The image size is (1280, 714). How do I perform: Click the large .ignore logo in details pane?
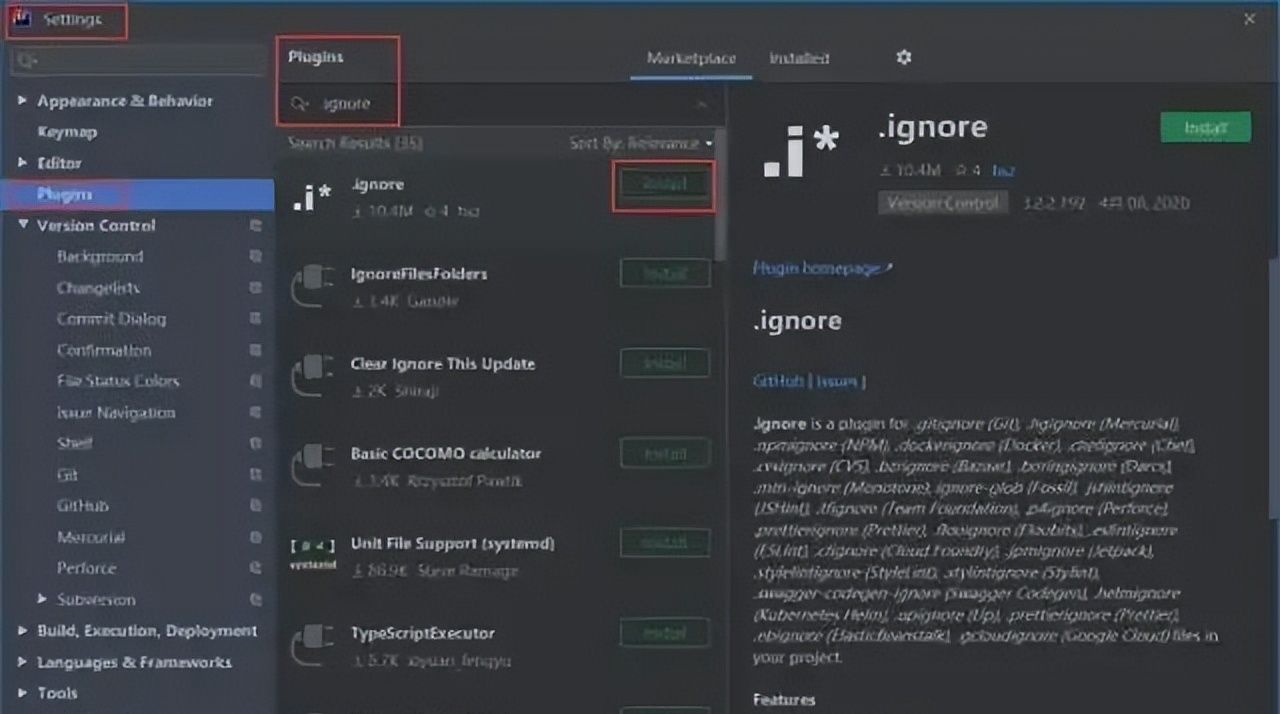[x=801, y=153]
